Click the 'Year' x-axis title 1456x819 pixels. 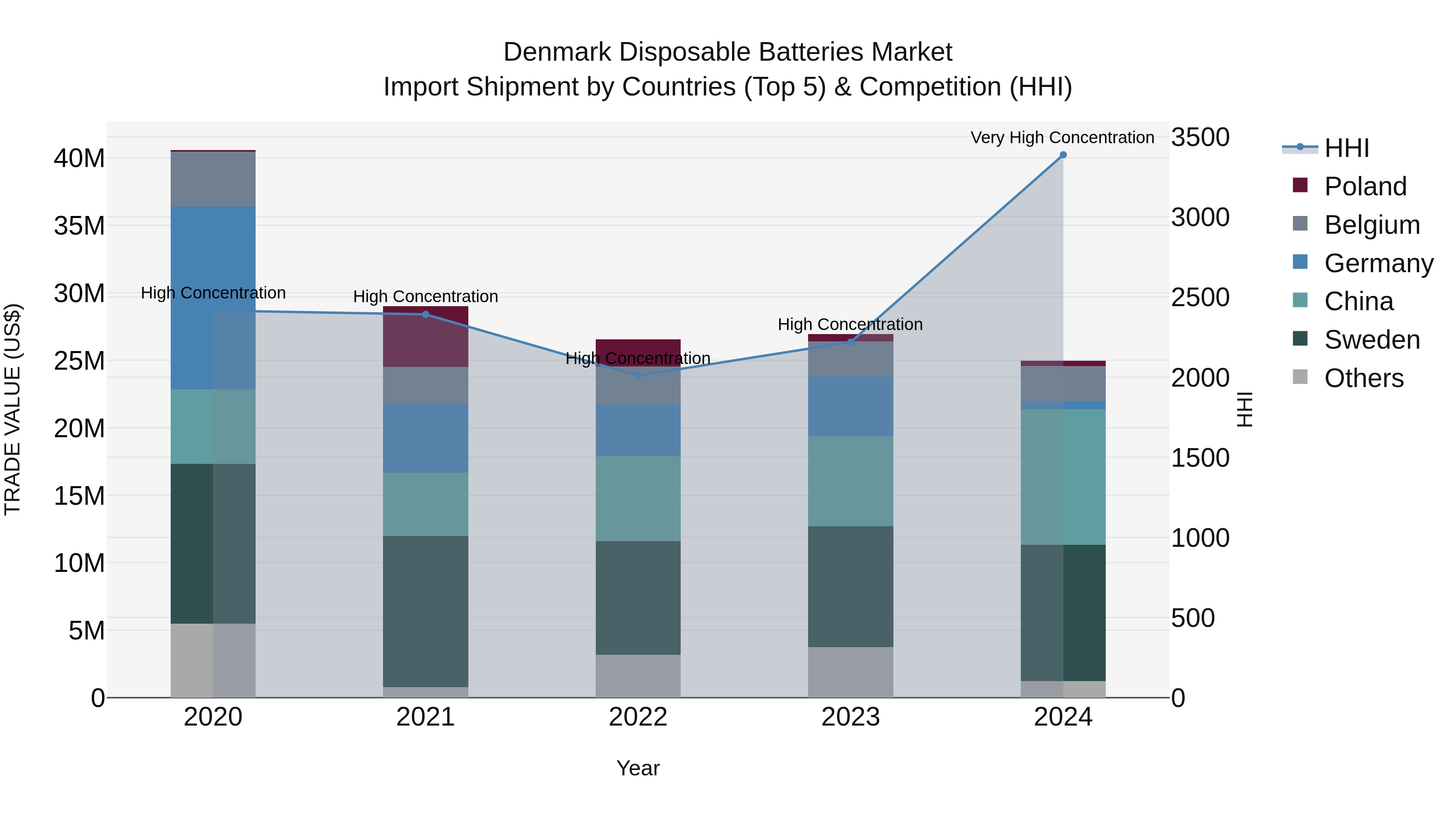[638, 768]
